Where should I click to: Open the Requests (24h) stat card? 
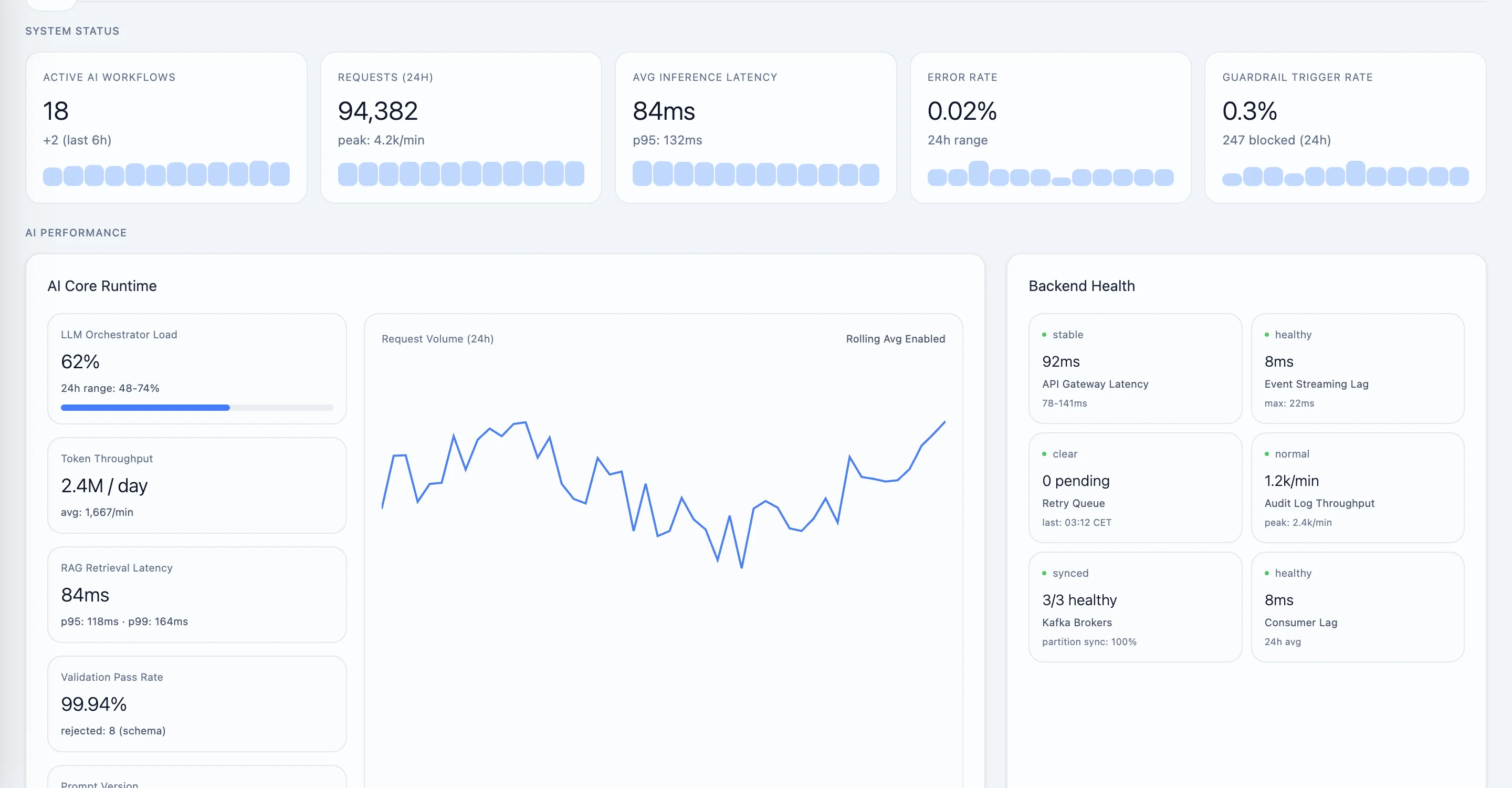click(461, 127)
